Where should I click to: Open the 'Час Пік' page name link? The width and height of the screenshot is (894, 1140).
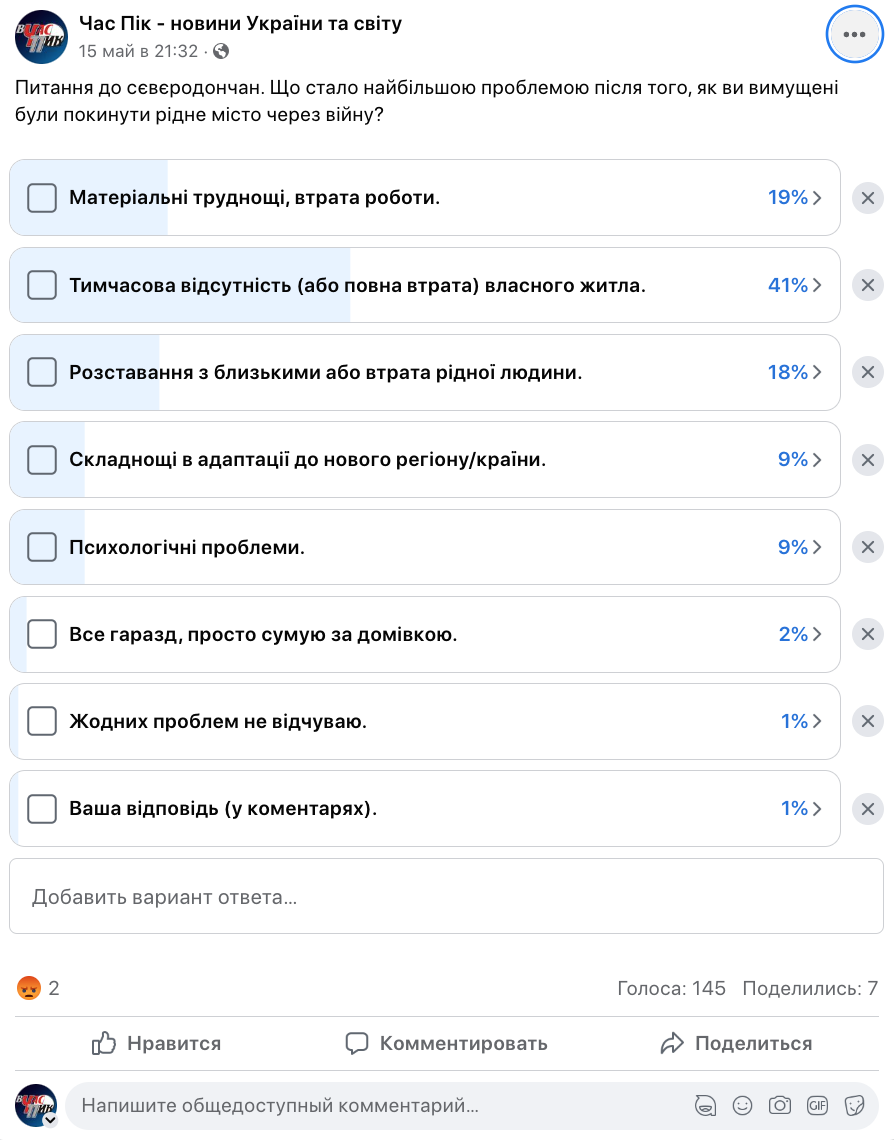(240, 23)
